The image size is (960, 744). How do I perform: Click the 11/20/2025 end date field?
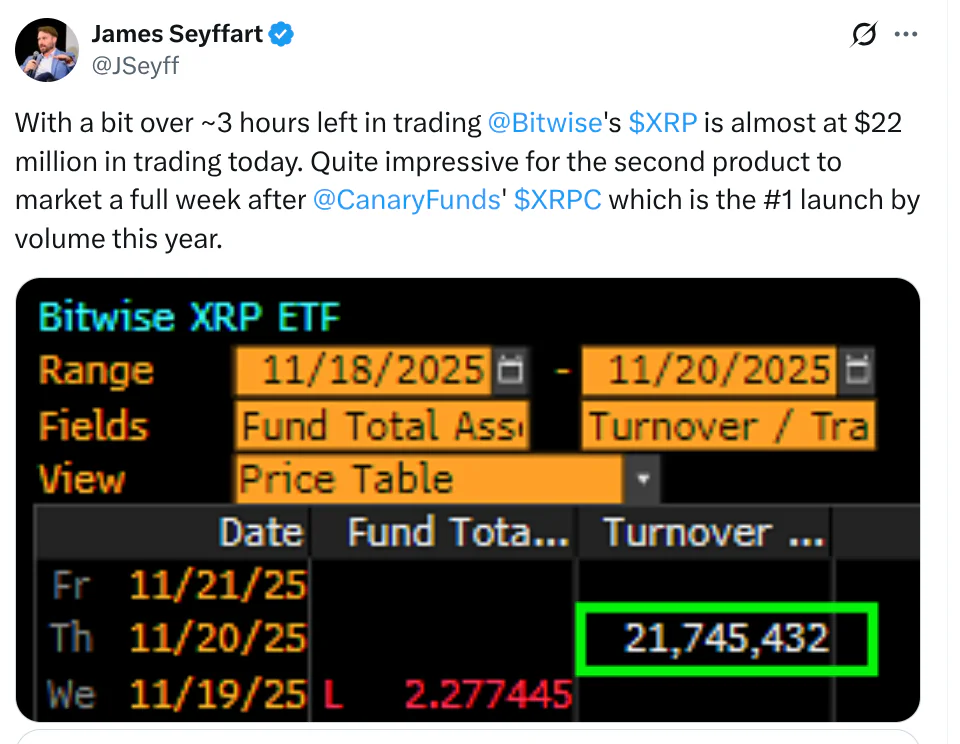pyautogui.click(x=709, y=372)
